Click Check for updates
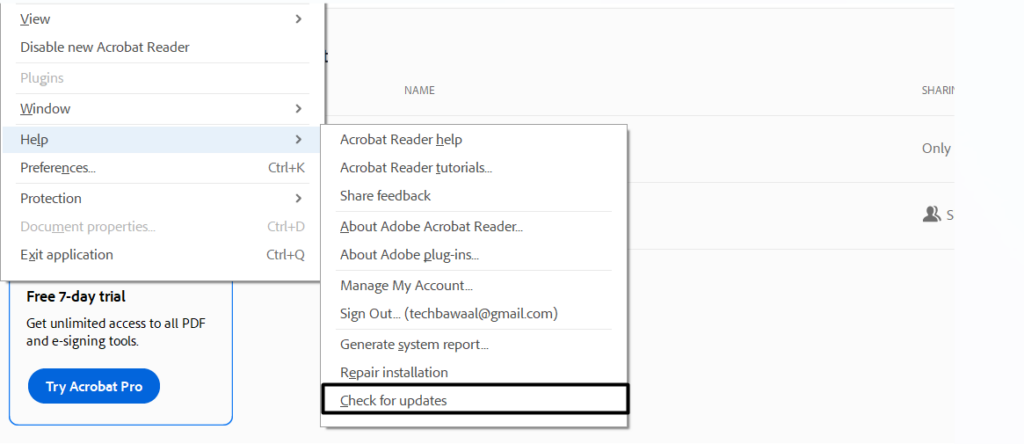 click(394, 400)
